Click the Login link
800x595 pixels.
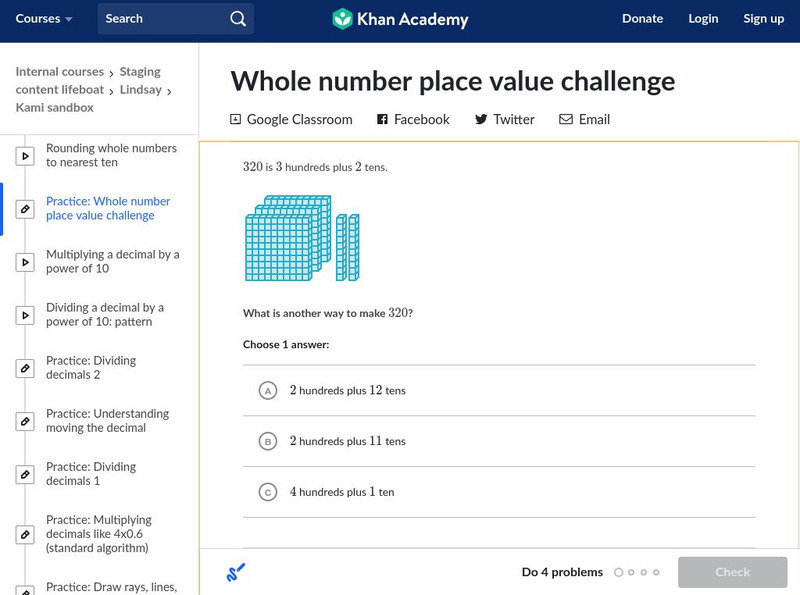703,19
